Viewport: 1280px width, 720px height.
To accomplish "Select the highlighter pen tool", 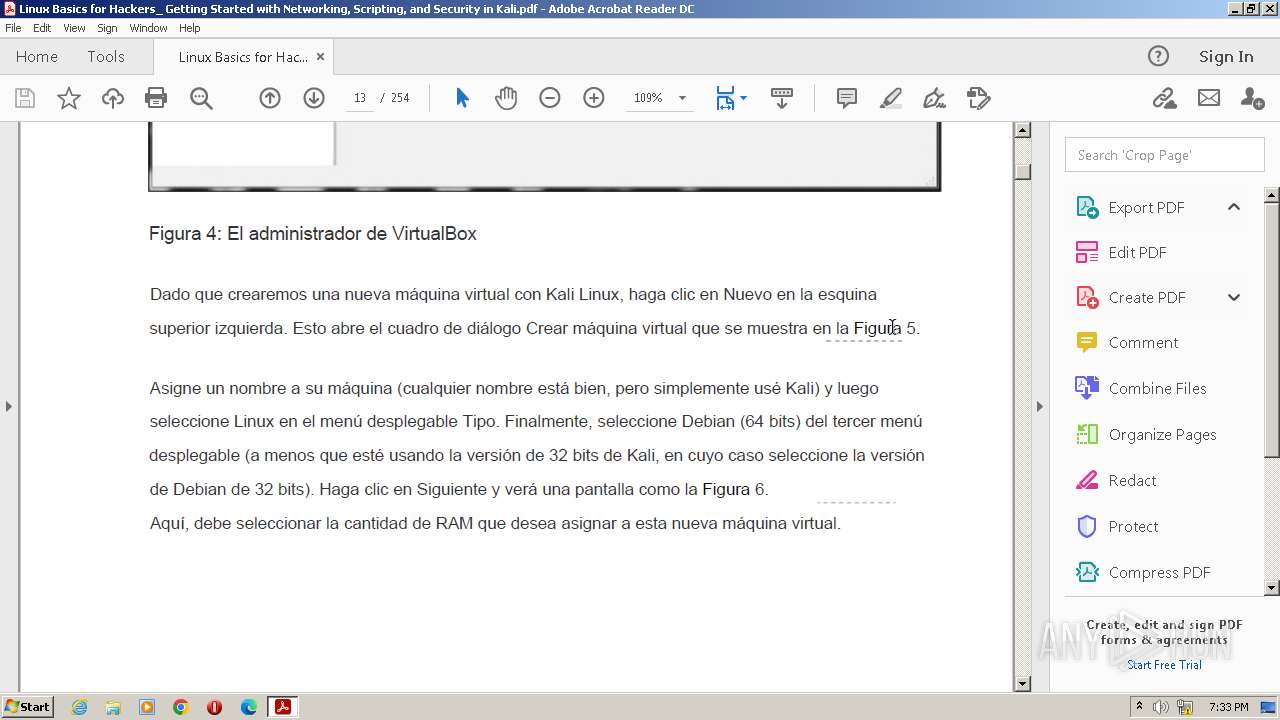I will point(891,98).
